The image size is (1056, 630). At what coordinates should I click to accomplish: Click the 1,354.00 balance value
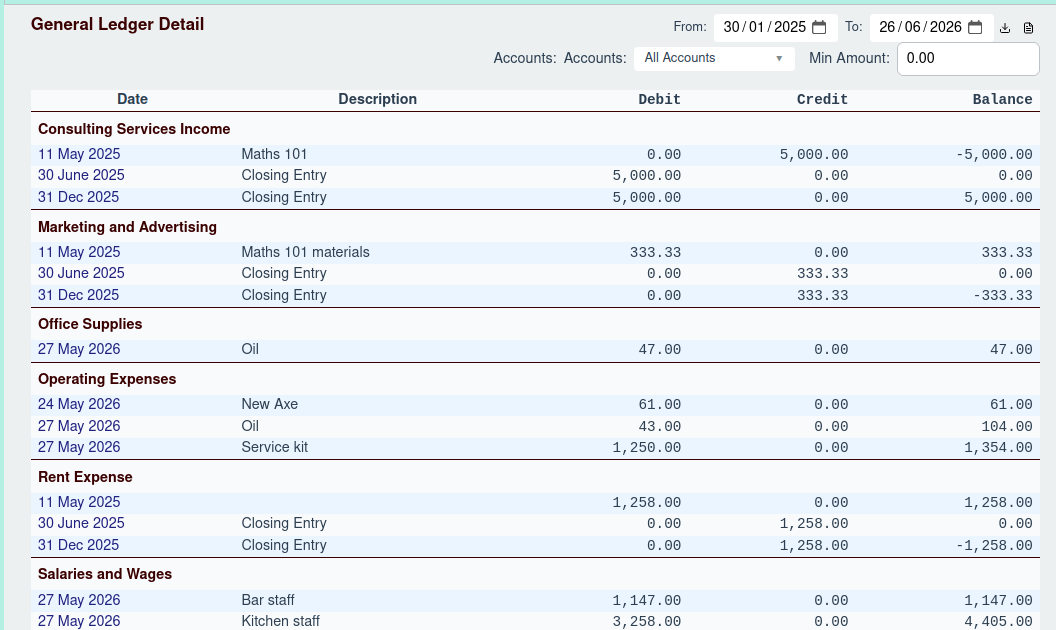tap(998, 448)
